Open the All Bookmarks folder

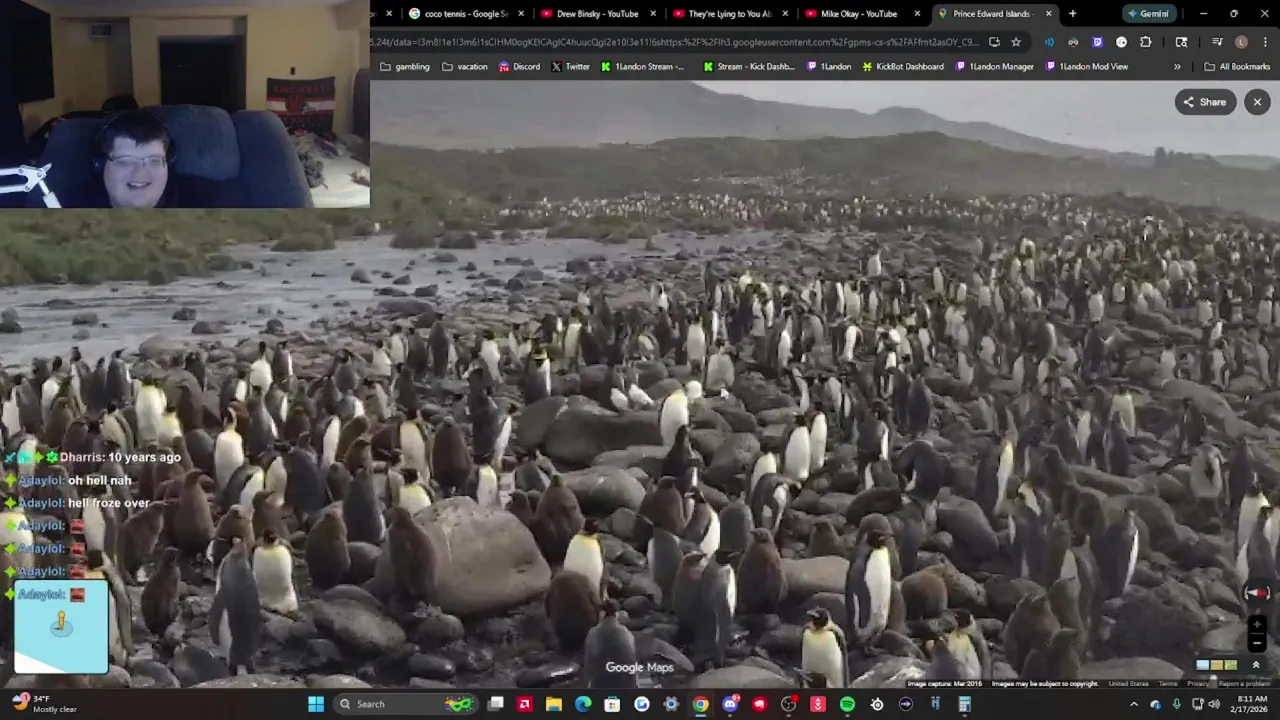pyautogui.click(x=1237, y=67)
